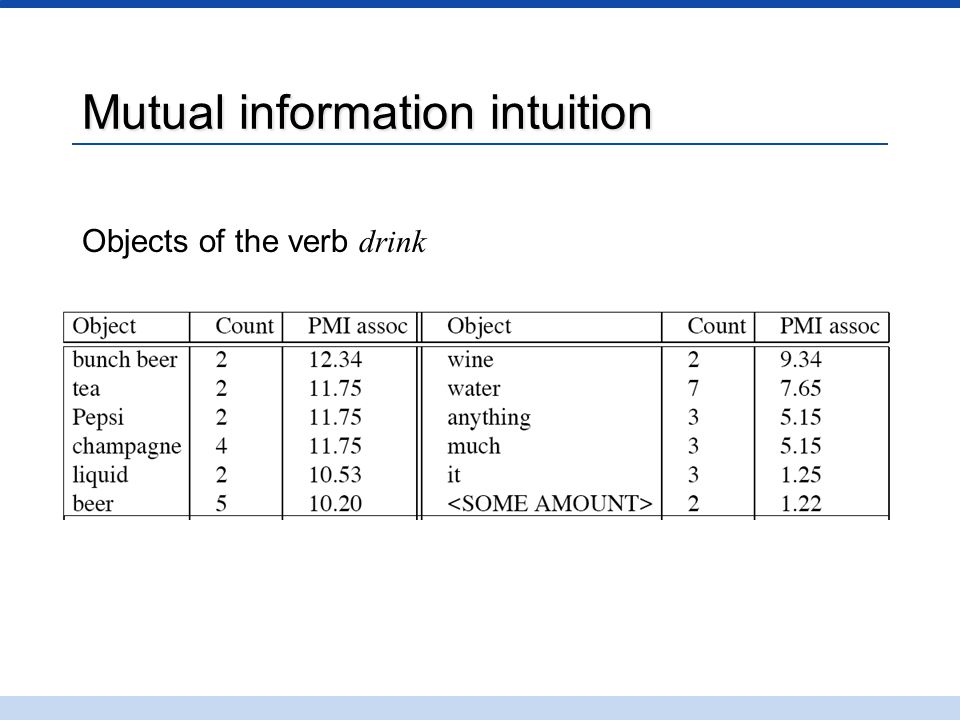This screenshot has width=960, height=720.
Task: Click the PMI value 9.34 for wine
Action: (x=800, y=359)
